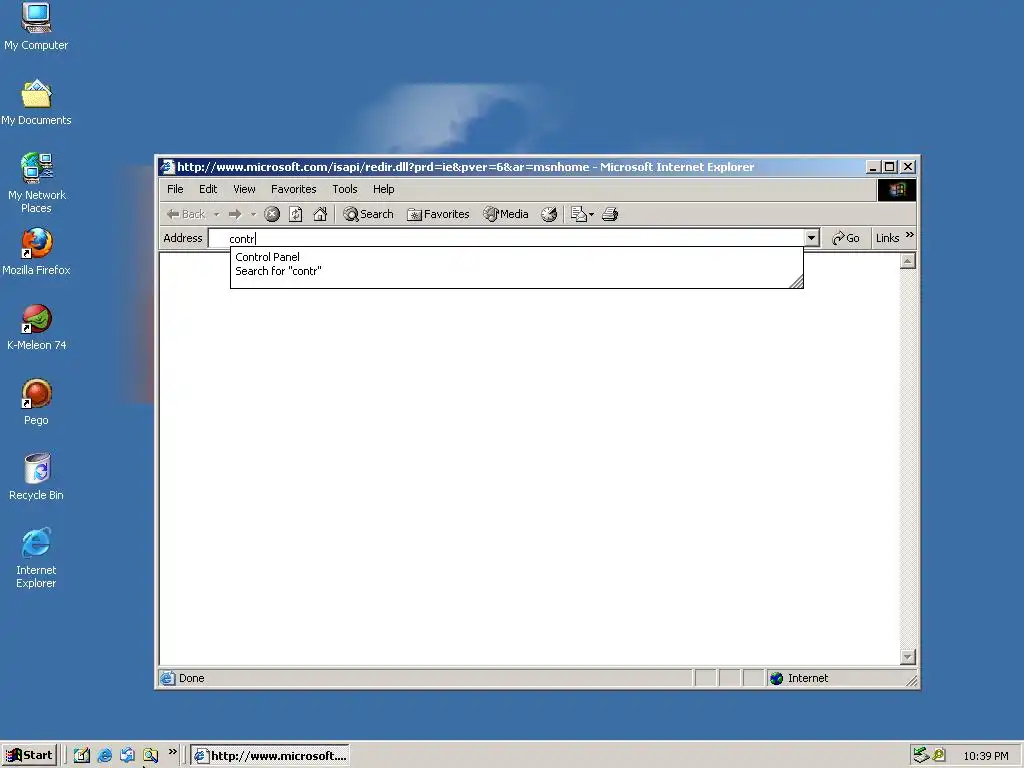Image resolution: width=1024 pixels, height=768 pixels.
Task: Open the My Documents desktop icon
Action: (x=36, y=103)
